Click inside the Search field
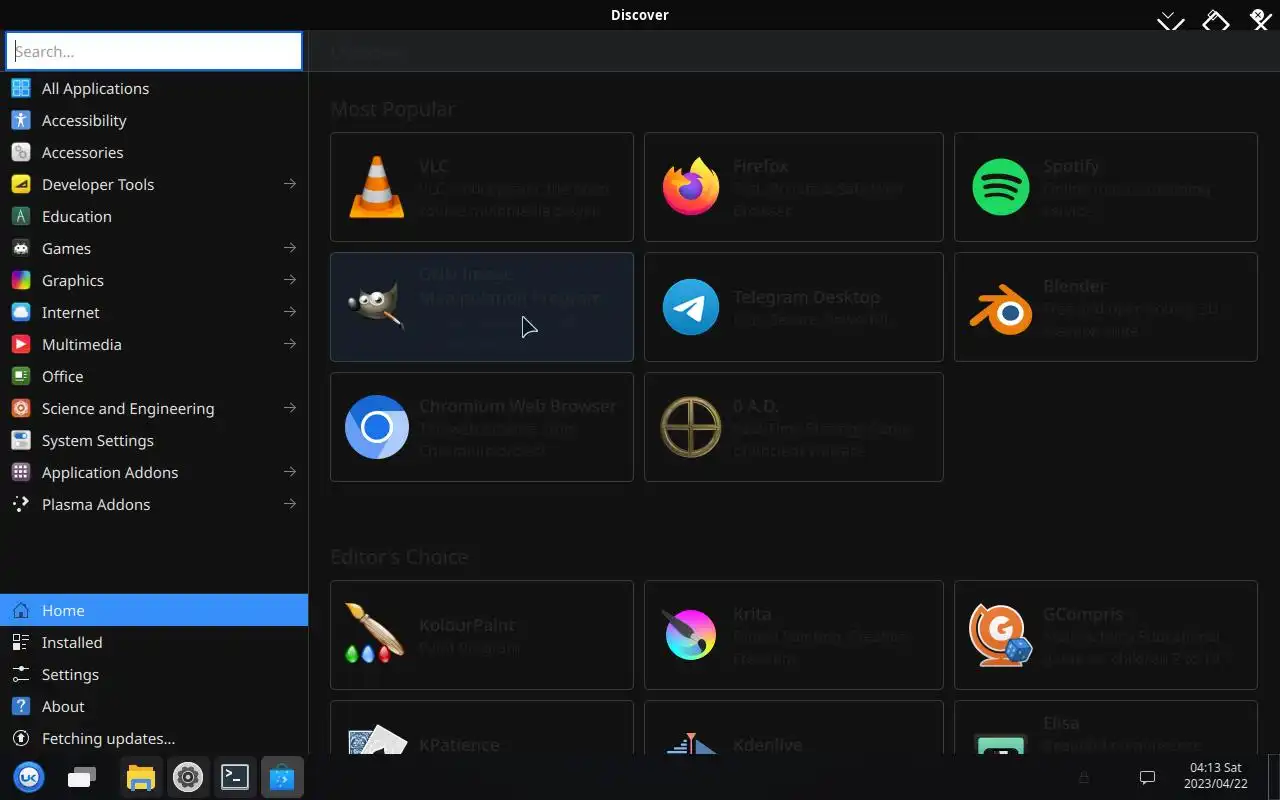Viewport: 1280px width, 800px height. click(154, 51)
